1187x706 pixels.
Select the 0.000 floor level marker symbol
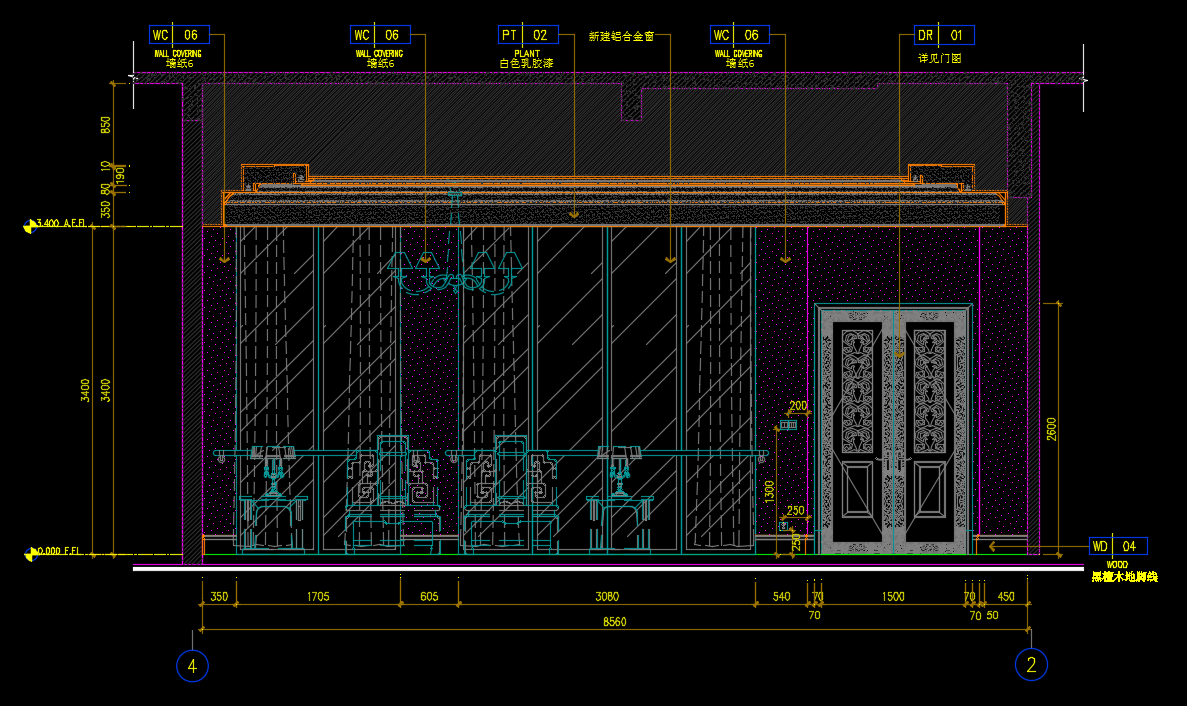click(x=28, y=551)
